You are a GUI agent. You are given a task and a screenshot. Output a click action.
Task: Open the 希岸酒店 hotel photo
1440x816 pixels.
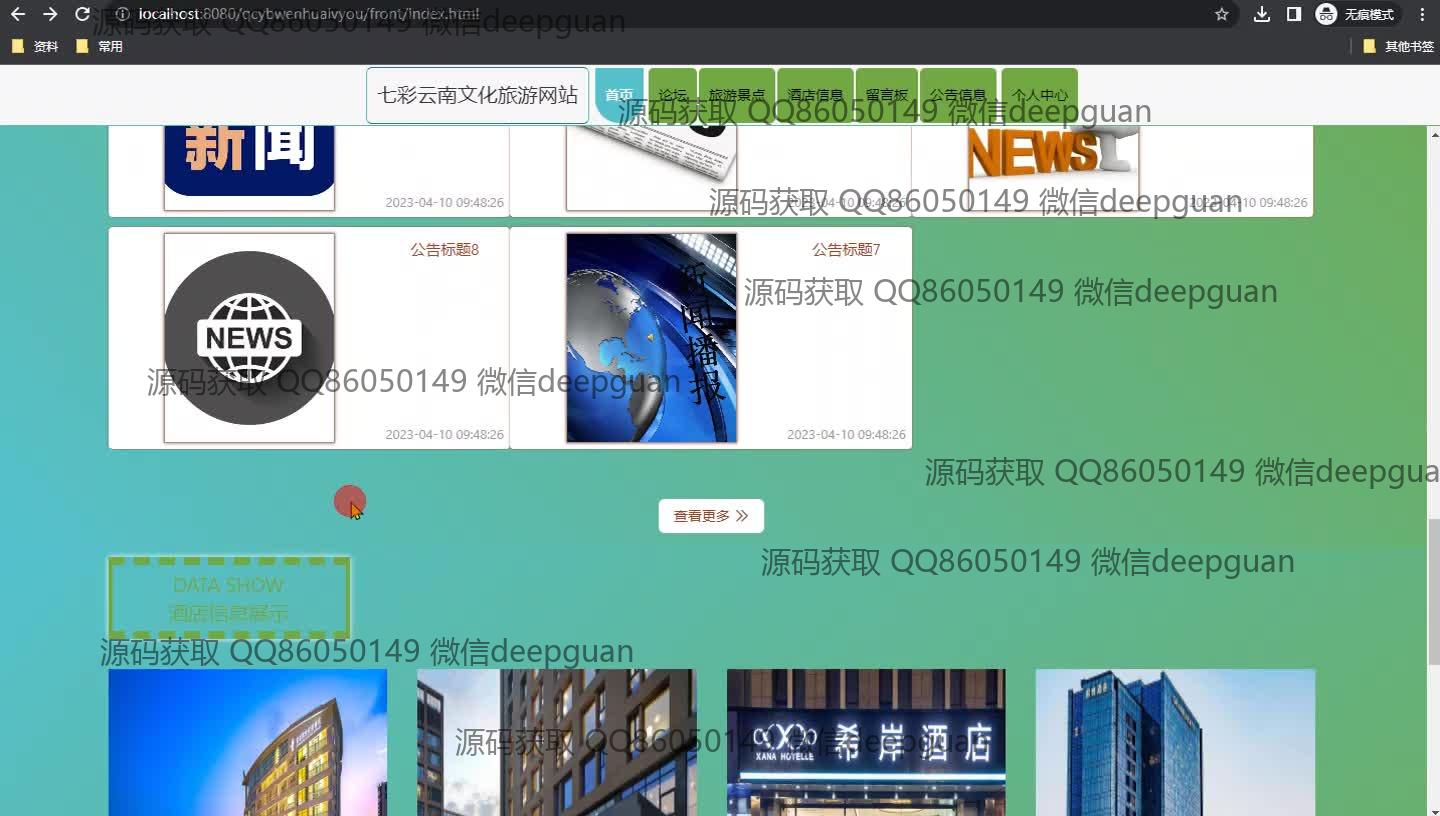(x=866, y=742)
